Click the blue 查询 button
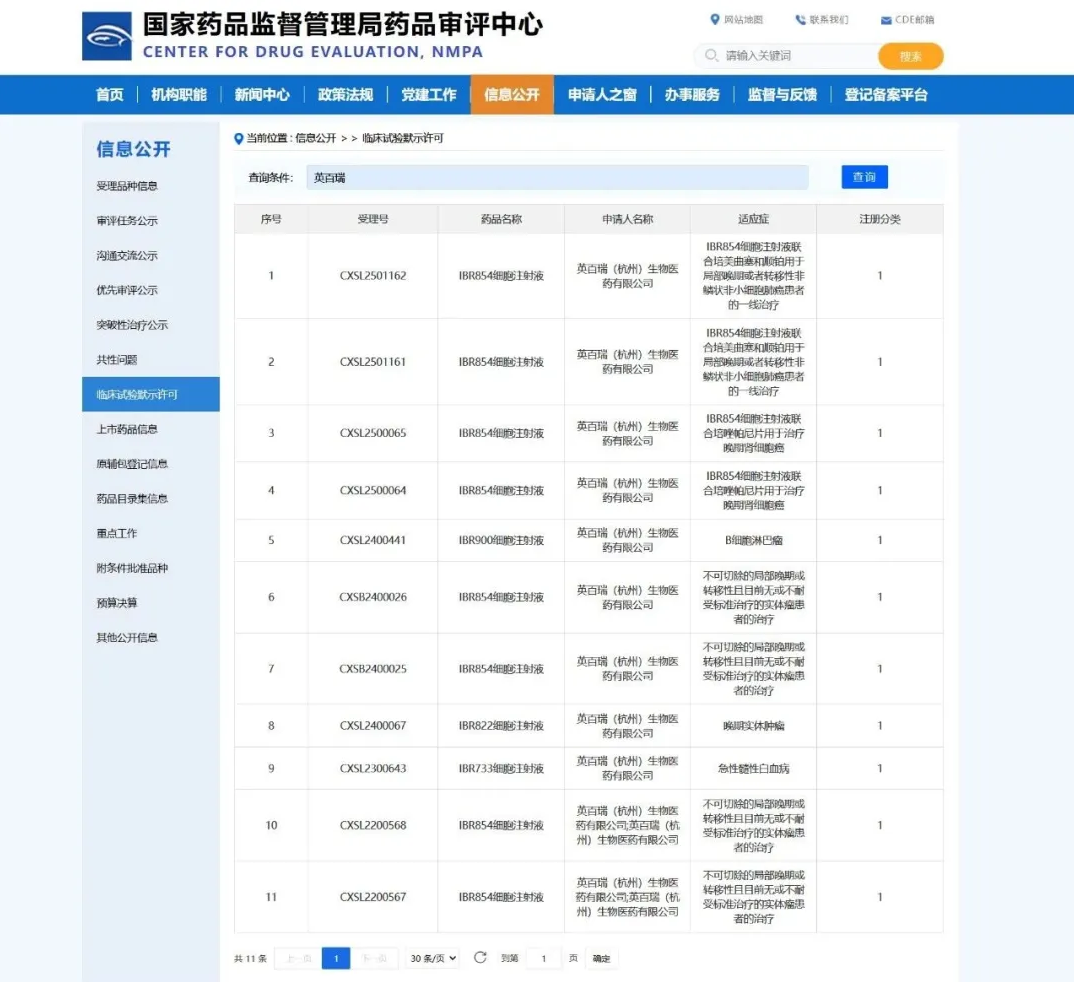This screenshot has width=1074, height=982. pyautogui.click(x=864, y=177)
